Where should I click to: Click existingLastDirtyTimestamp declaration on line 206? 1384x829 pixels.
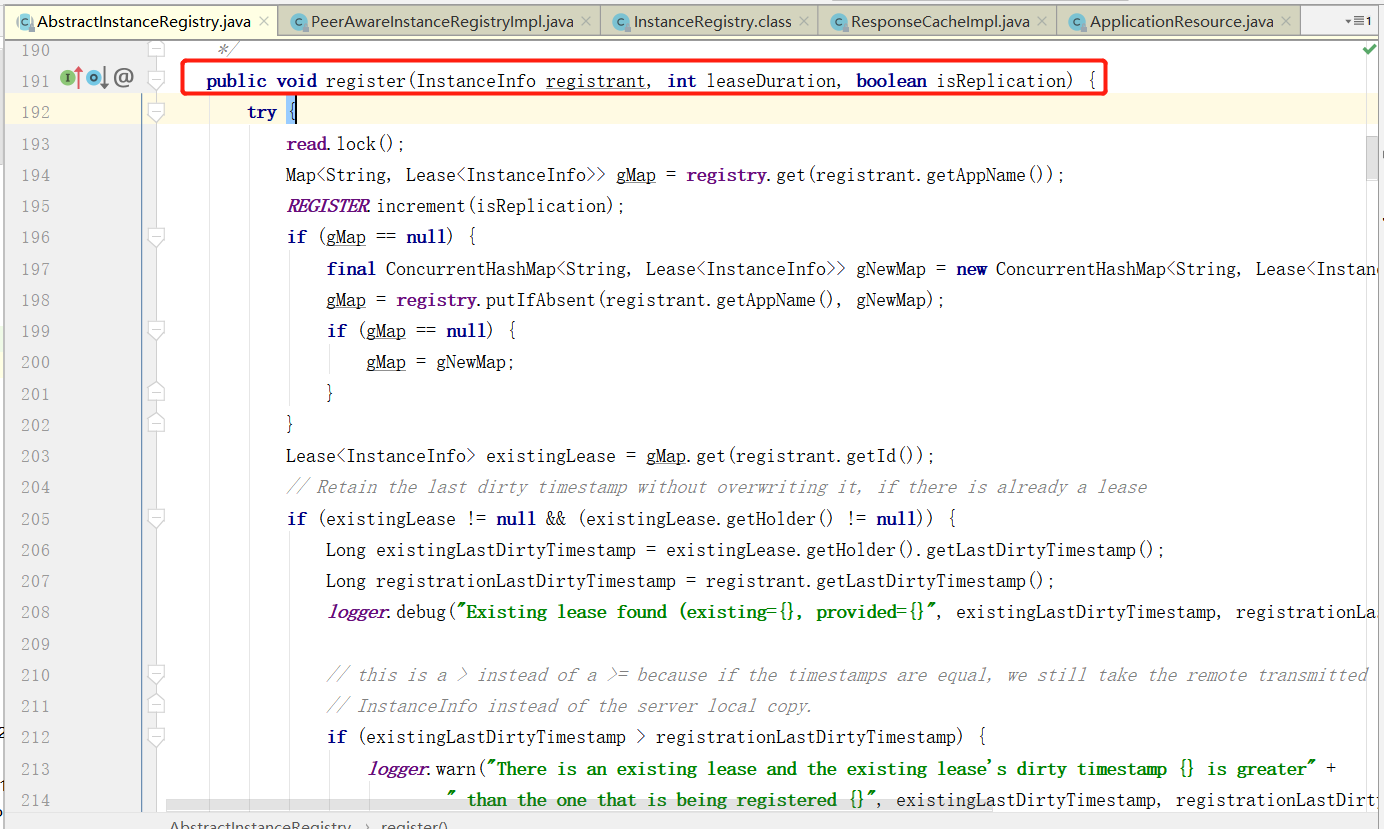click(506, 550)
